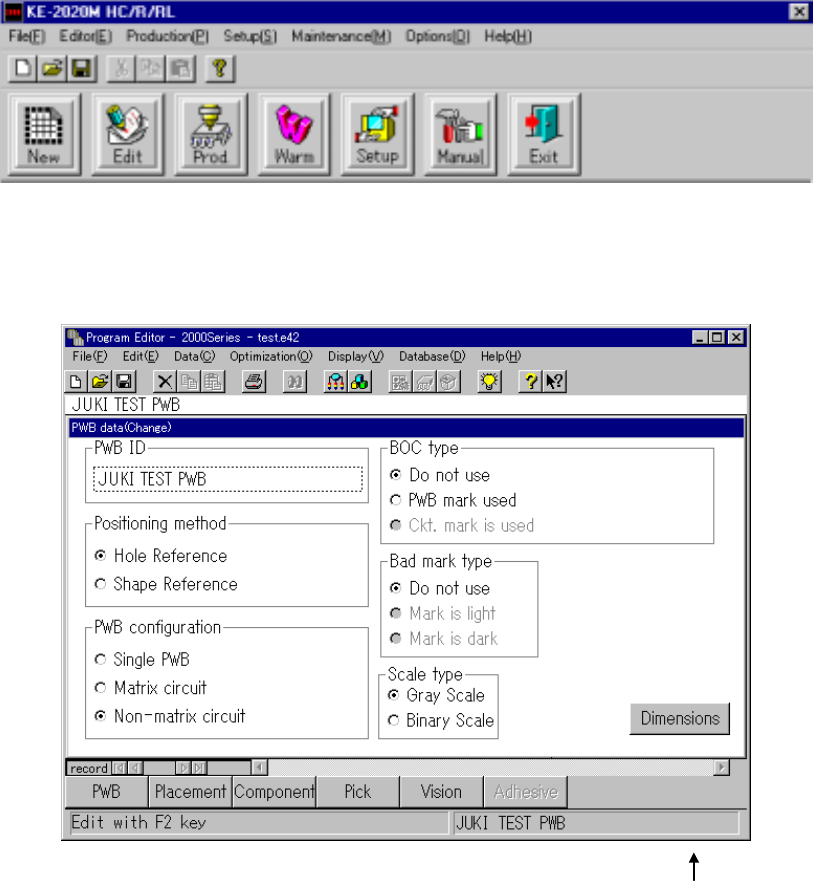Click New document icon in Program Editor toolbar
Viewport: 813px width, 882px height.
click(x=76, y=381)
